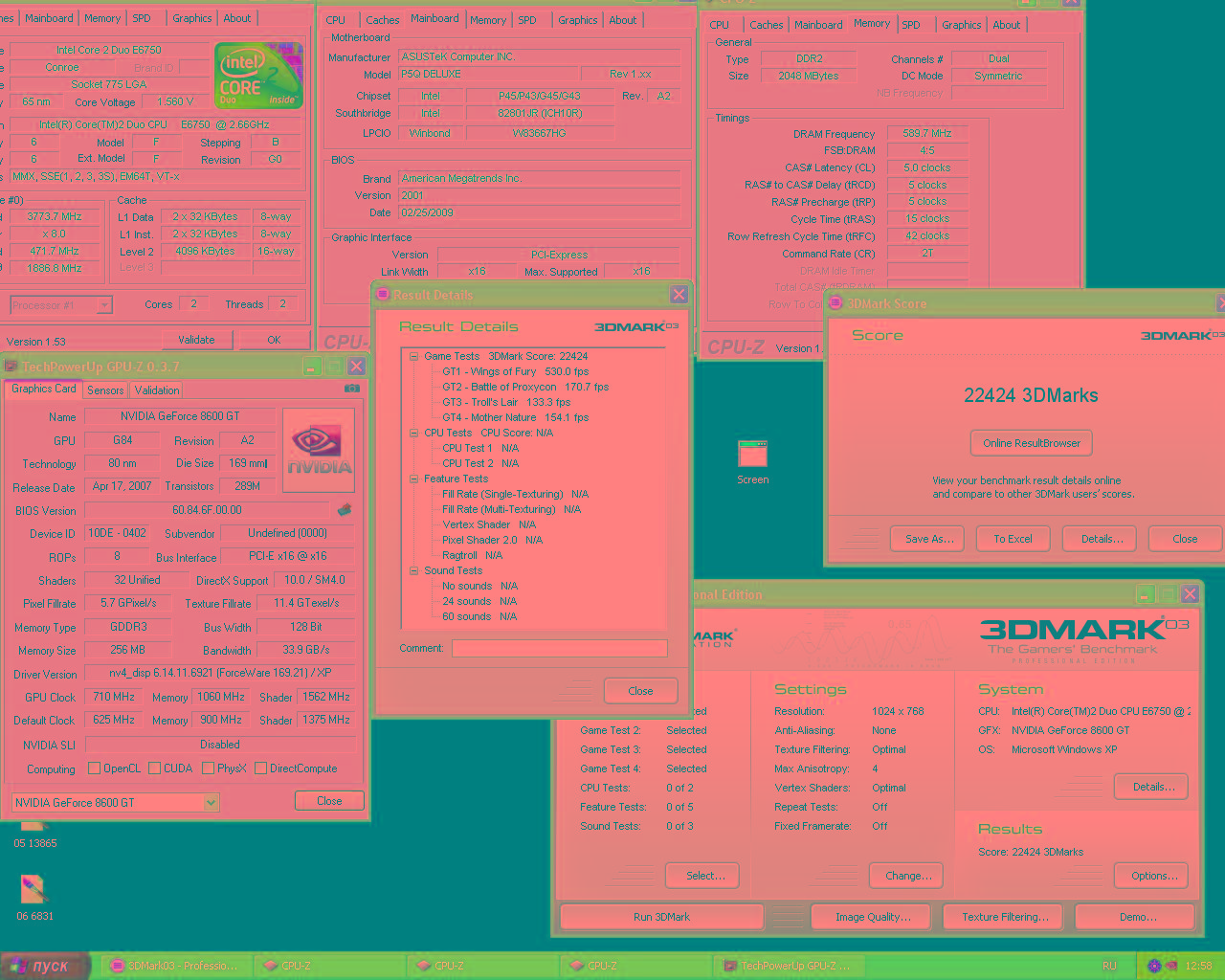Open Graphics tab in the Memory CPU-Z window

(961, 25)
